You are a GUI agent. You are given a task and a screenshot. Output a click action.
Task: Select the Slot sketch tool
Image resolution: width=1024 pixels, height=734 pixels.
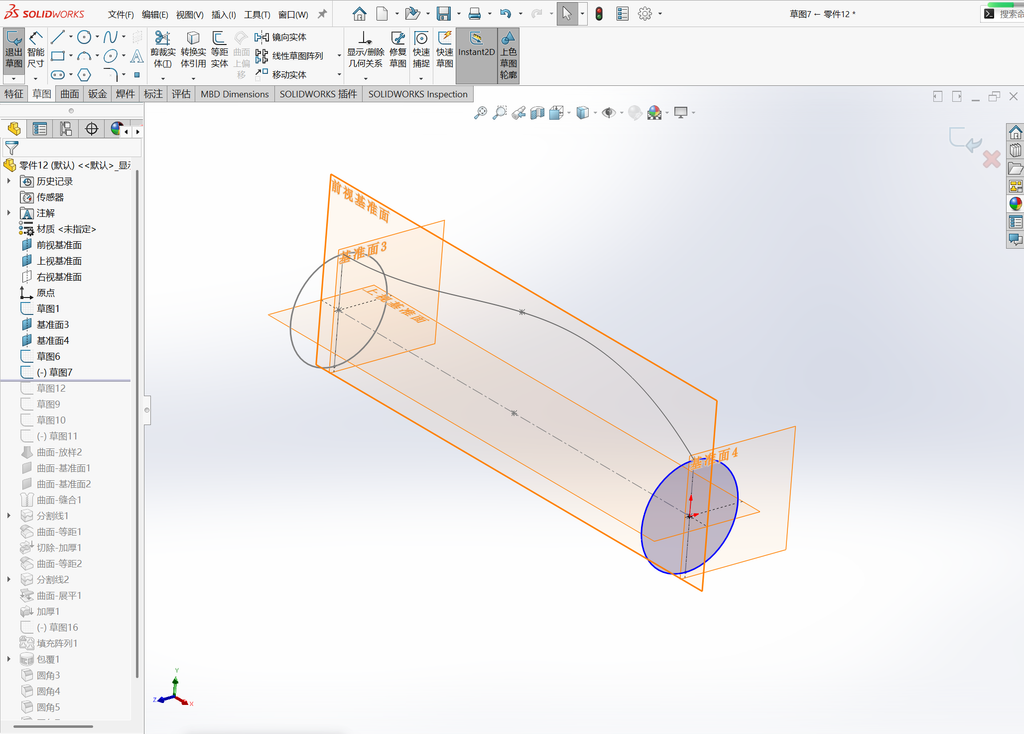point(57,74)
